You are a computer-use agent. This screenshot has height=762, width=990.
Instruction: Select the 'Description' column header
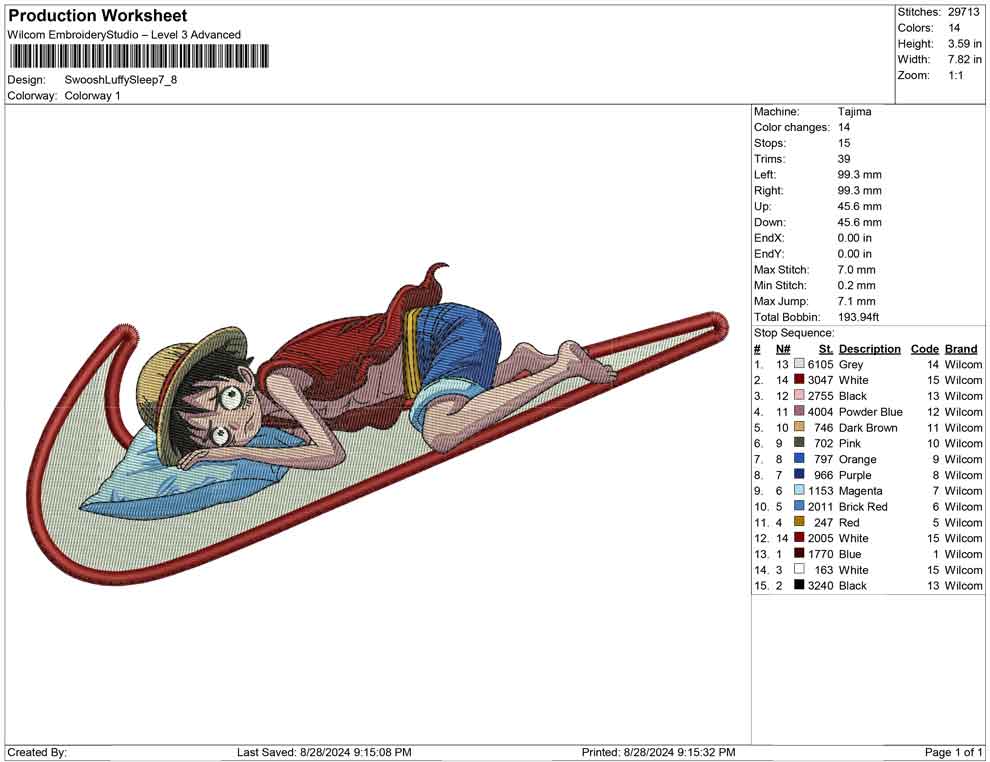click(x=869, y=348)
